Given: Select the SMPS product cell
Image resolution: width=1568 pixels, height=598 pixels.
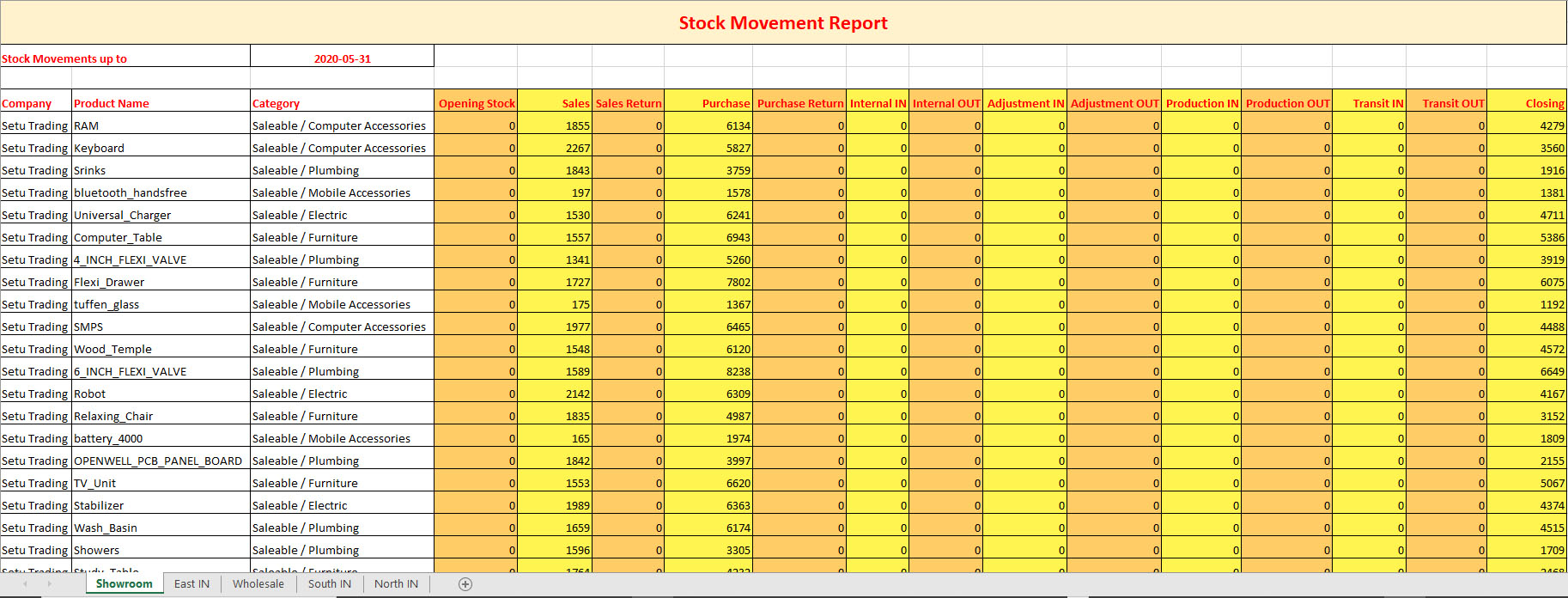Looking at the screenshot, I should click(x=161, y=324).
